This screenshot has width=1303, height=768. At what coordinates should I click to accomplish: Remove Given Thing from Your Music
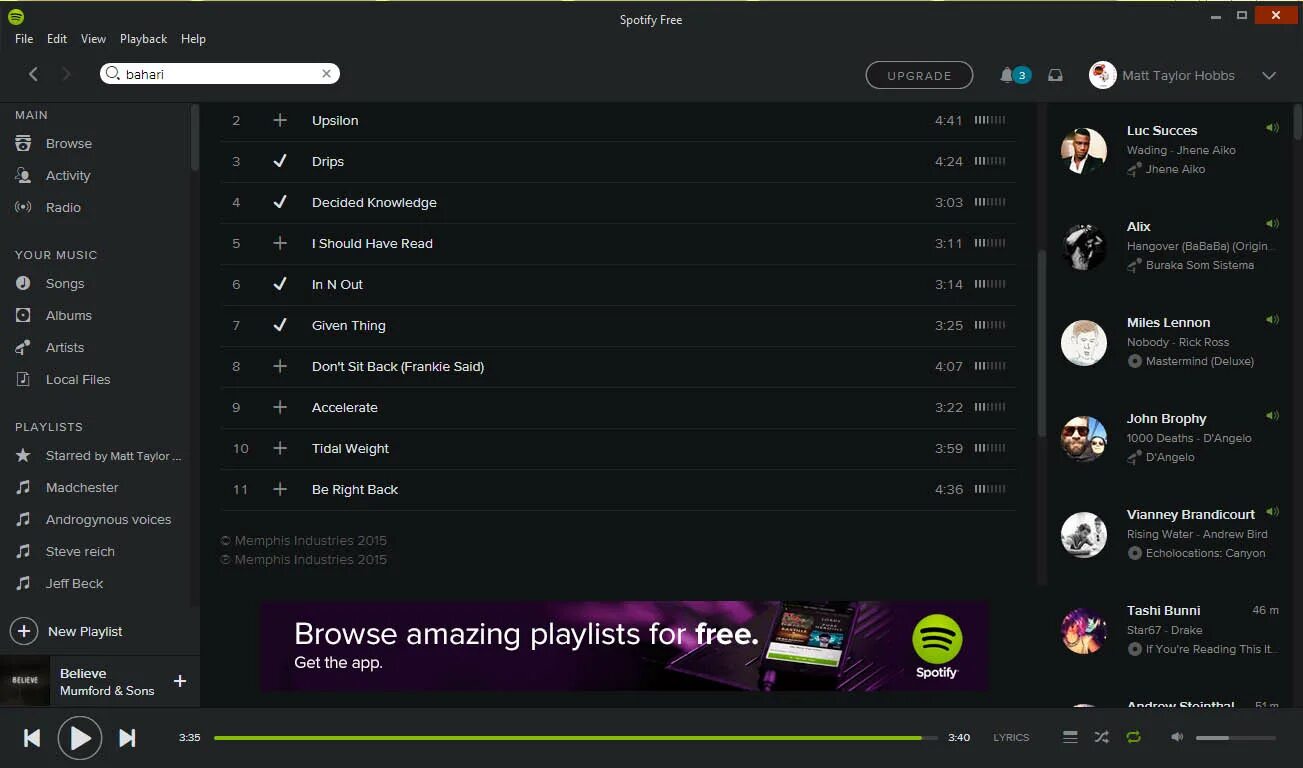(280, 325)
